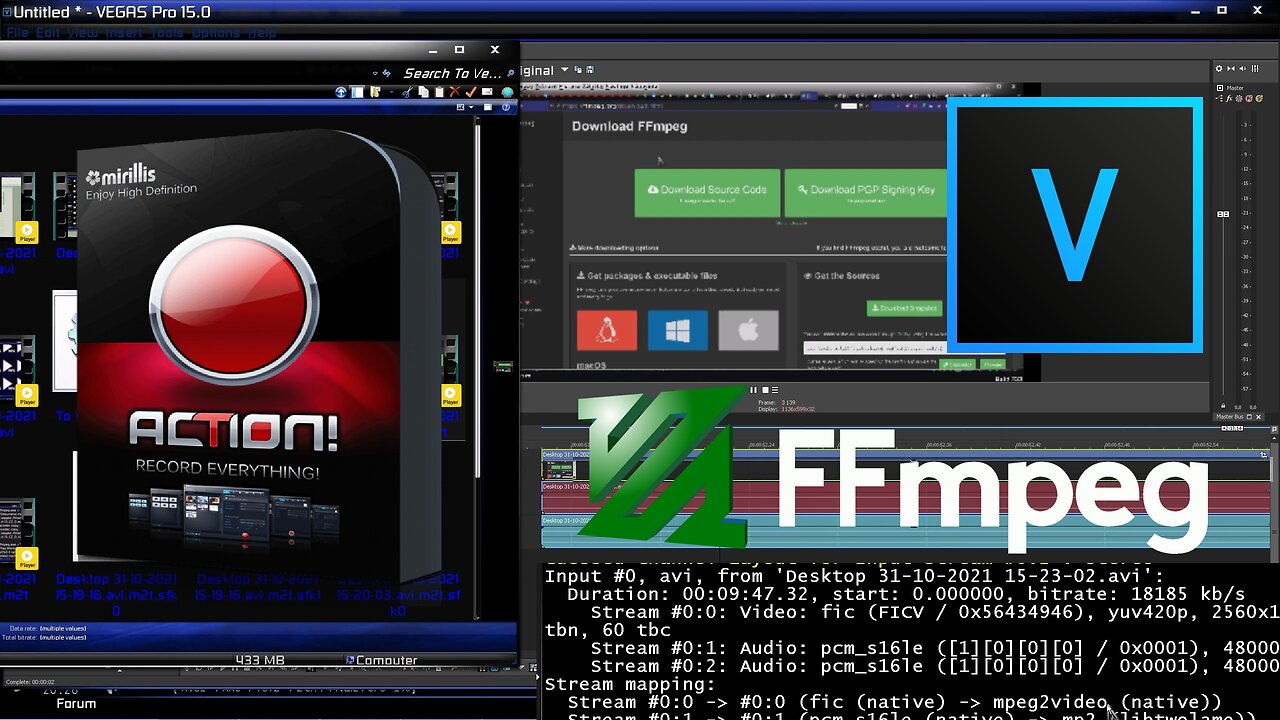Screen dimensions: 1280x720
Task: Open the Edit menu in VEGAS Pro
Action: click(48, 33)
